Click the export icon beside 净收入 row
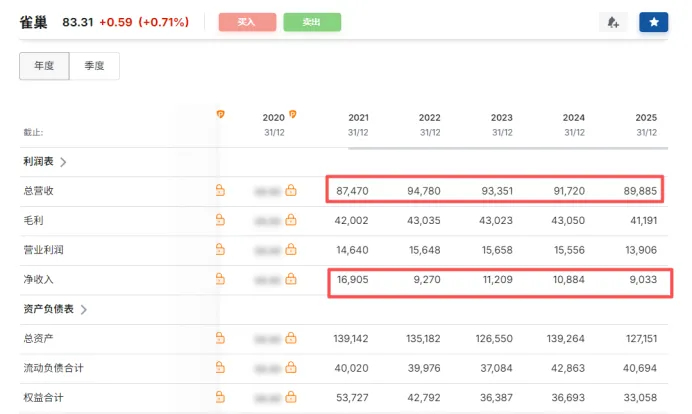The image size is (692, 414). [220, 280]
